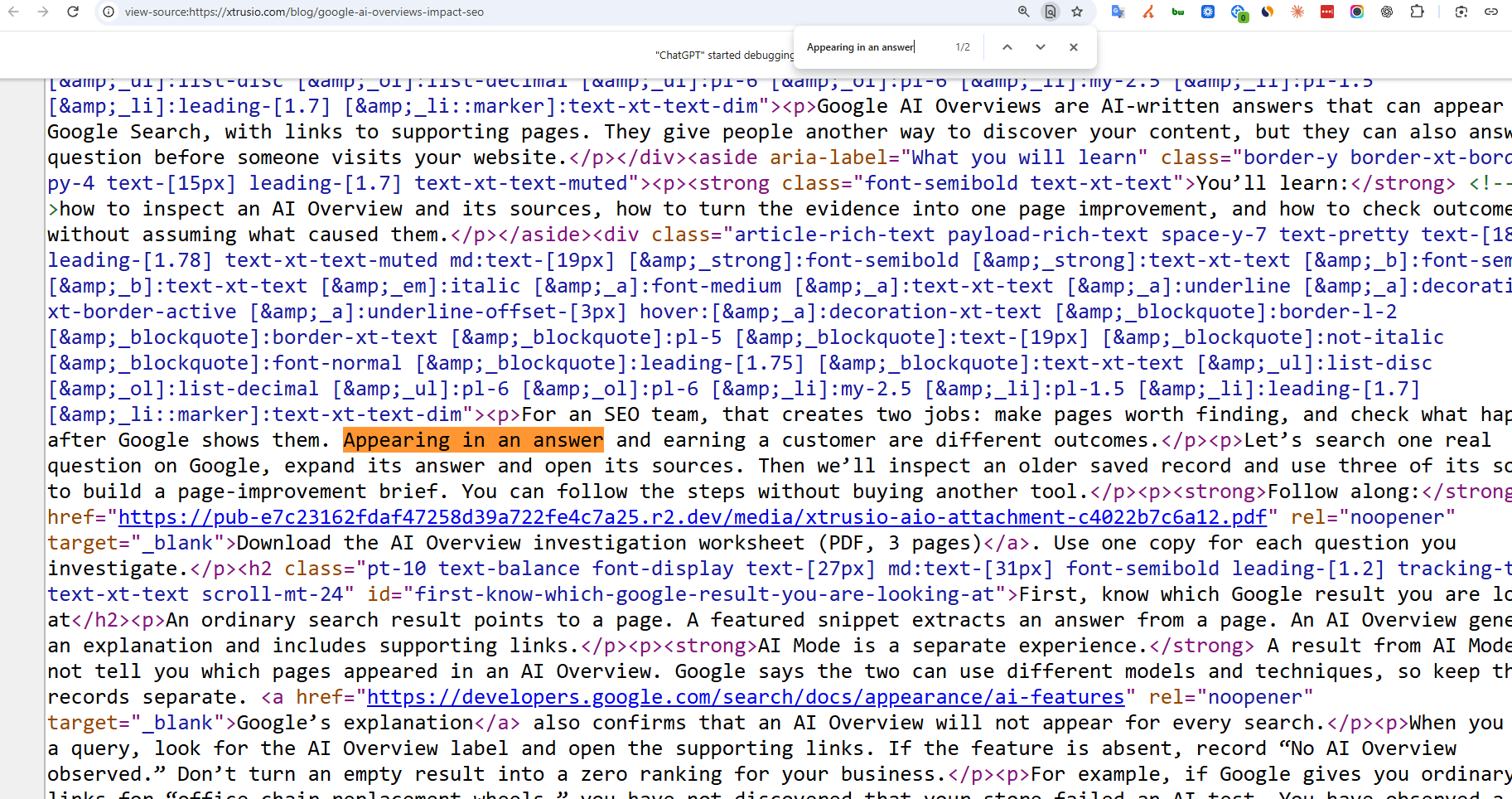
Task: Click the 'Follow along:' strong text
Action: pyautogui.click(x=1345, y=492)
